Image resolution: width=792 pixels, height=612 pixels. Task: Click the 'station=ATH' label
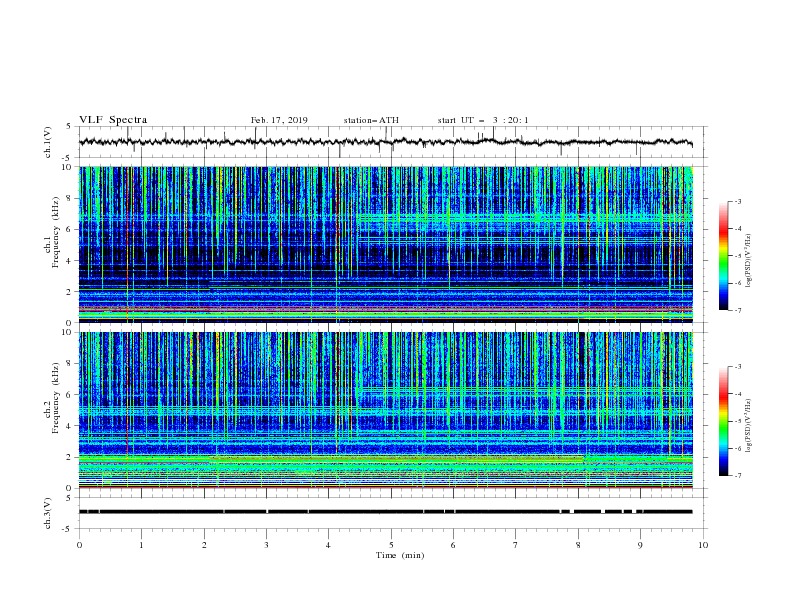coord(371,120)
